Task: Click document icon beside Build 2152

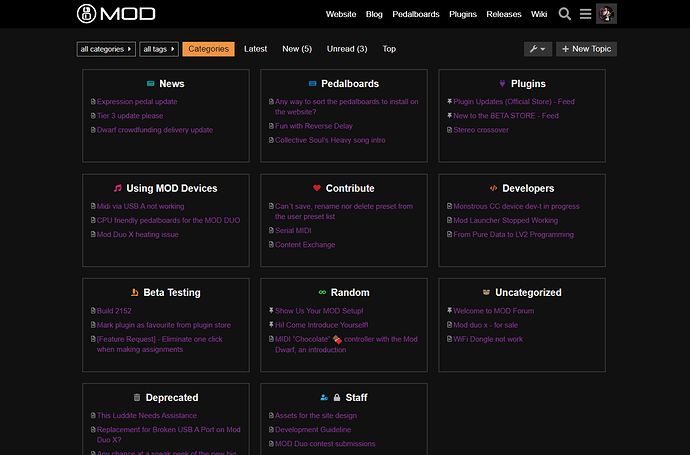Action: [x=93, y=311]
